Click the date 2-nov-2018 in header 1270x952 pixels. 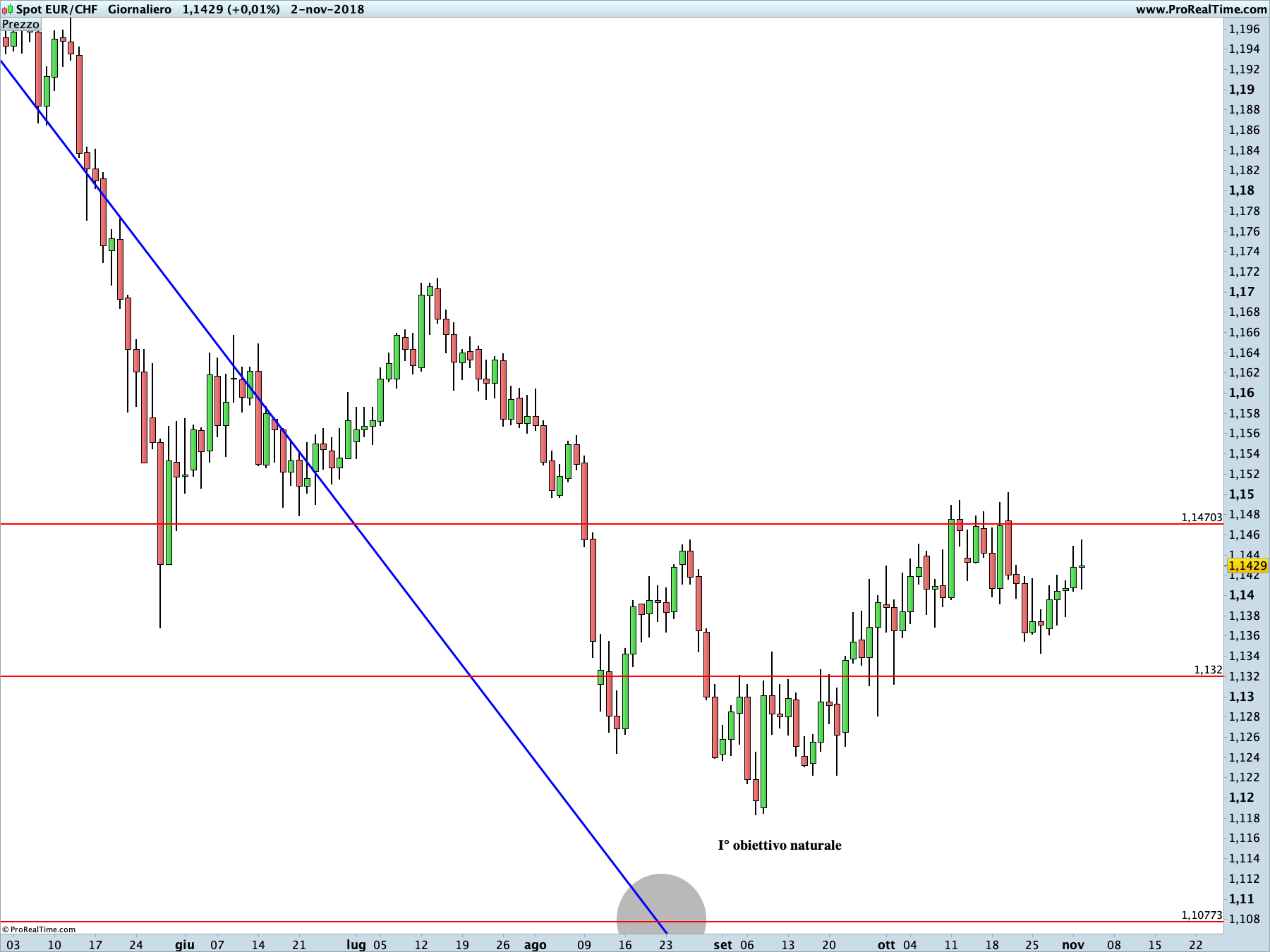pyautogui.click(x=327, y=9)
